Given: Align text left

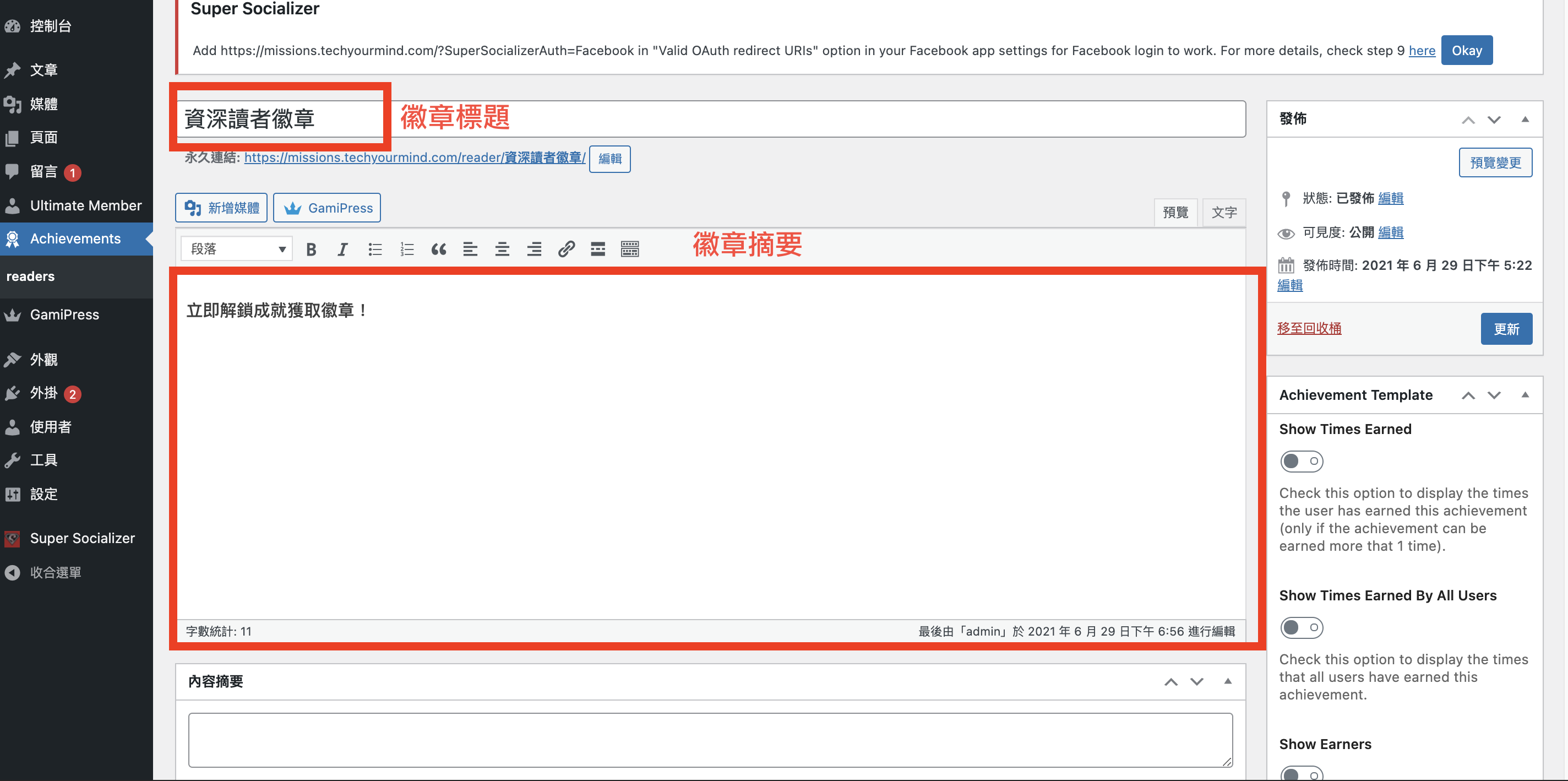Looking at the screenshot, I should coord(470,249).
